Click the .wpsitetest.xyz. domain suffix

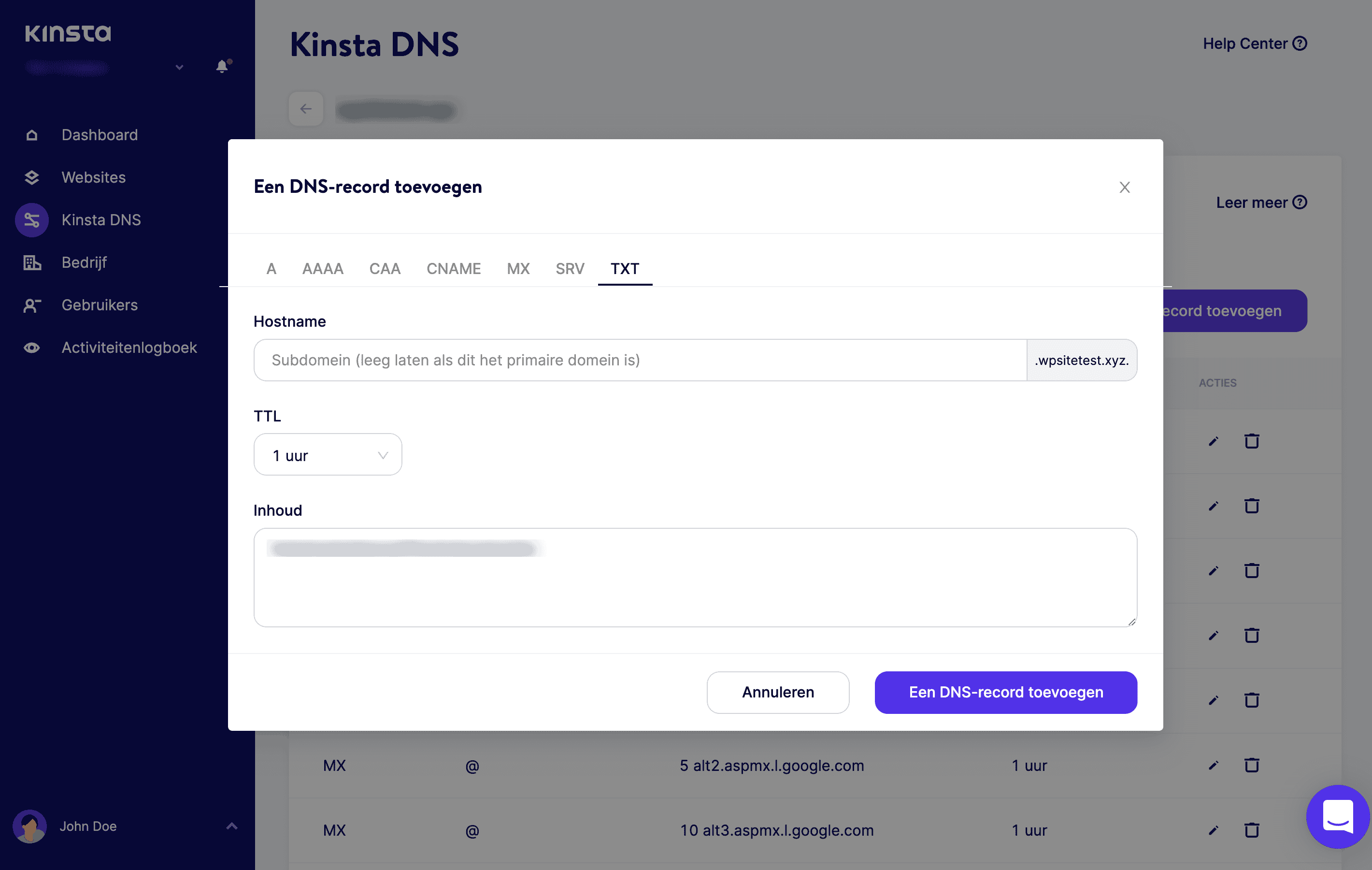1082,360
